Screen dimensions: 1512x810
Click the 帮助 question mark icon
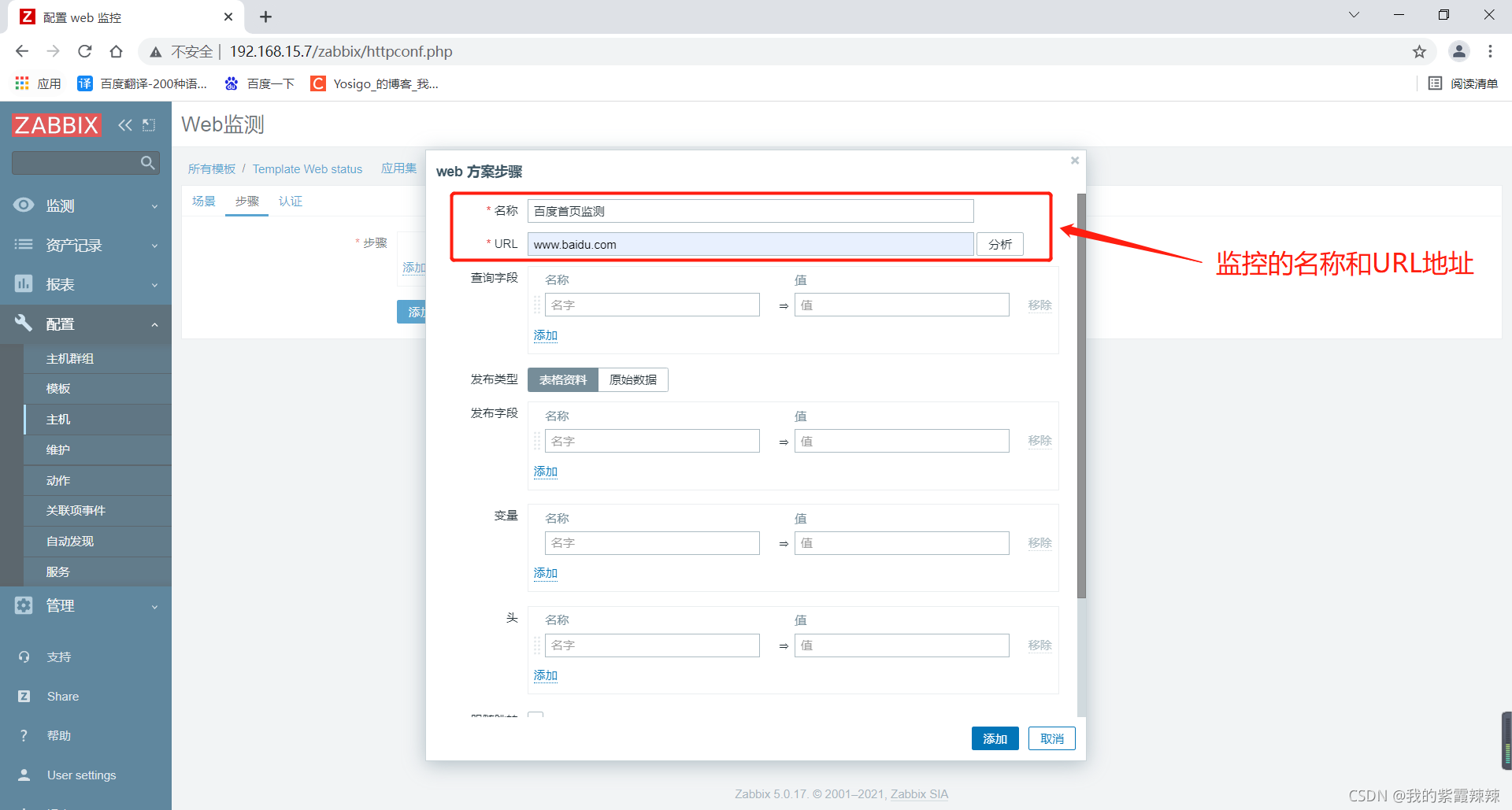[24, 735]
